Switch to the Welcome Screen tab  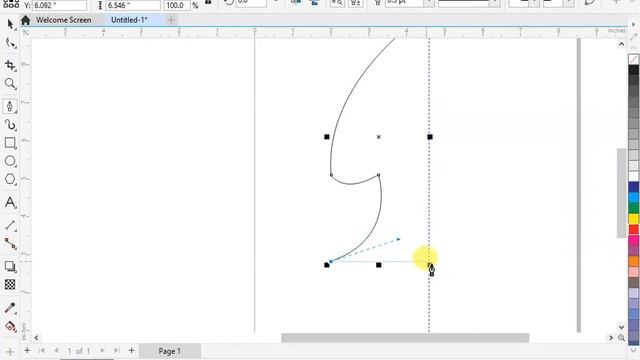click(x=63, y=20)
